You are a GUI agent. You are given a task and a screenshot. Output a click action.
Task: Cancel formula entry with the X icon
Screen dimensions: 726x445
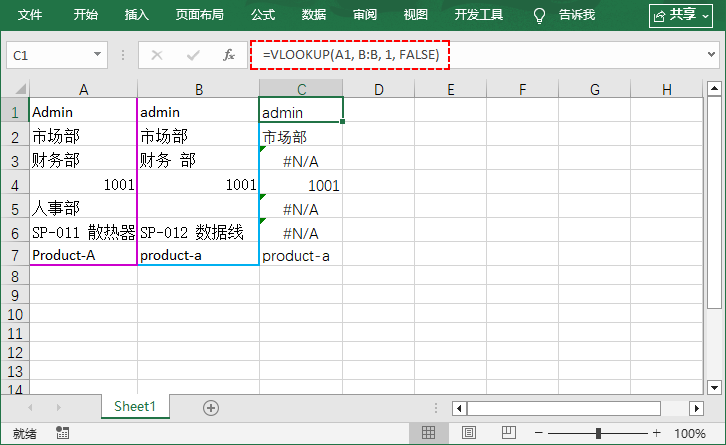tap(157, 56)
